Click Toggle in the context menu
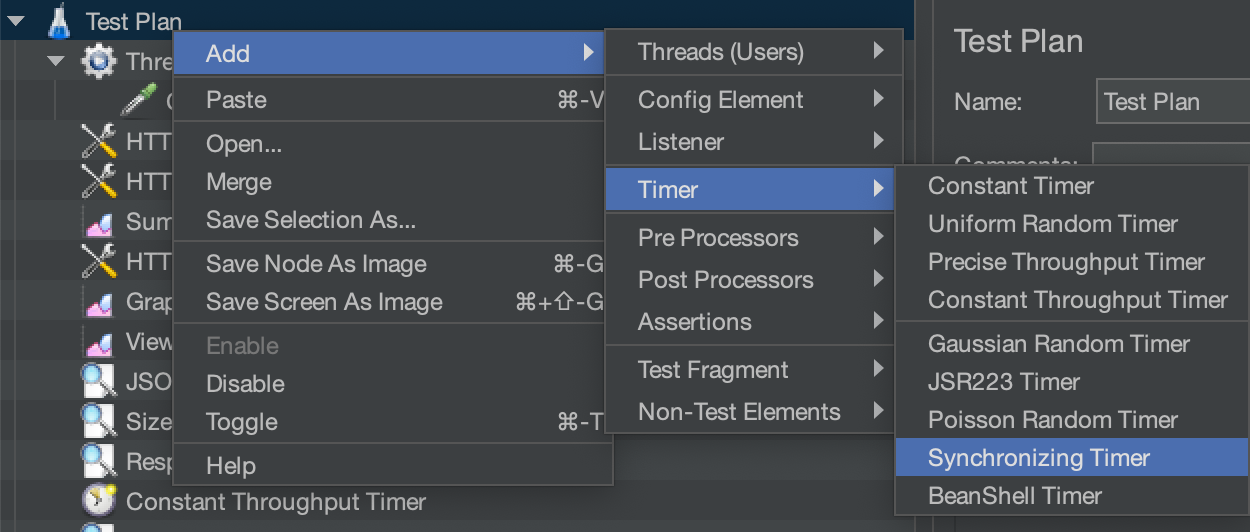 click(241, 422)
